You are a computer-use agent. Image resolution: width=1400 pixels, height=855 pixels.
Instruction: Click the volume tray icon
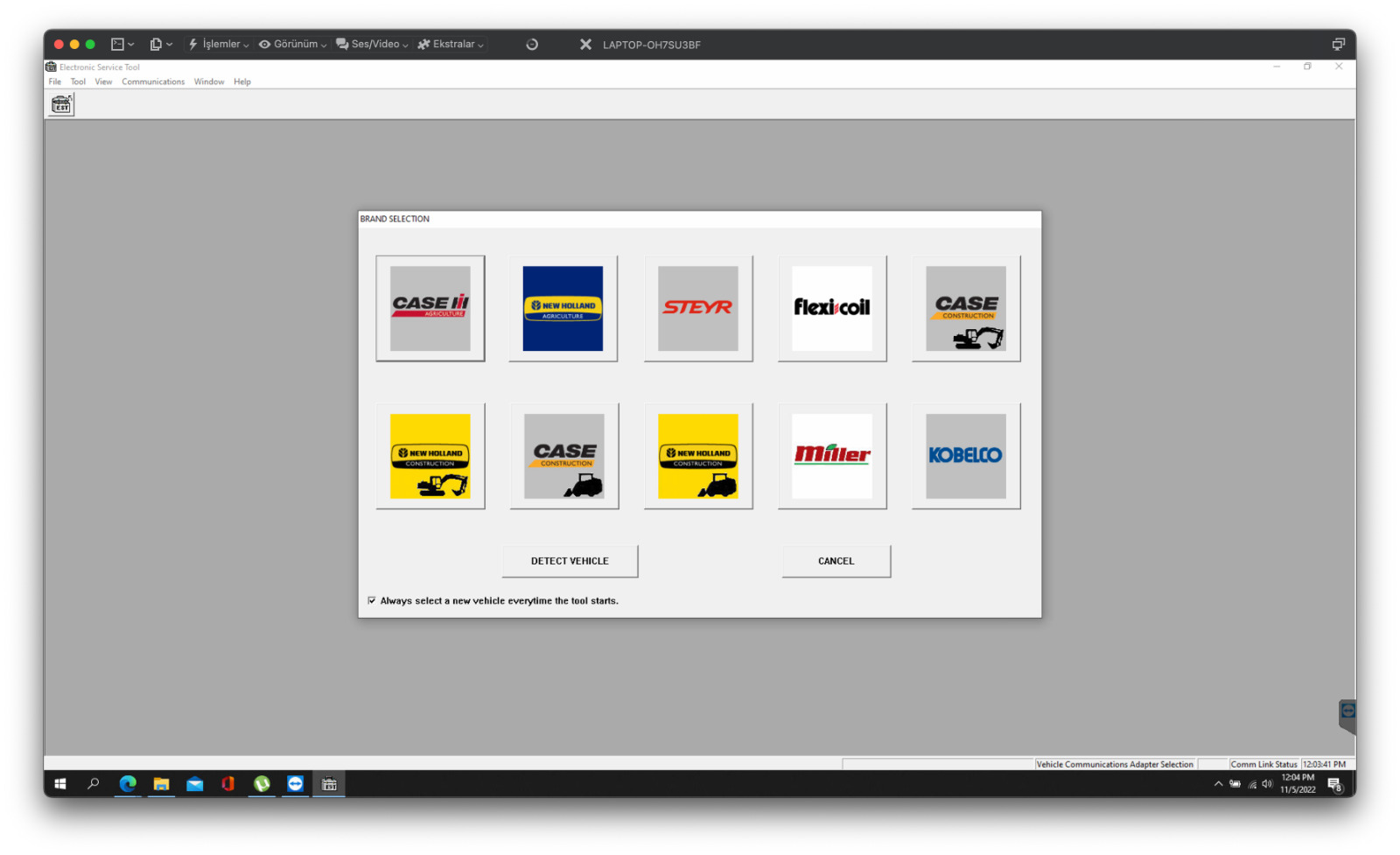coord(1267,784)
